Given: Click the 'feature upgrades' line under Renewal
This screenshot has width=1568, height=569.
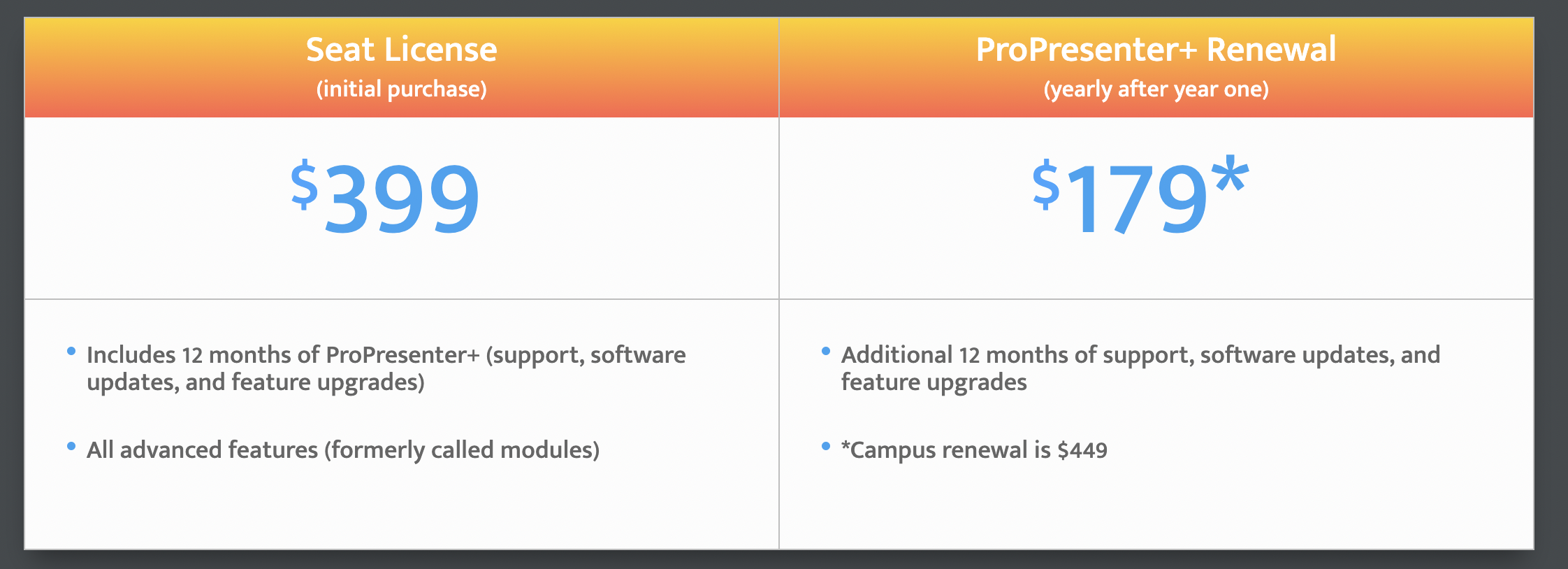Looking at the screenshot, I should [x=934, y=382].
